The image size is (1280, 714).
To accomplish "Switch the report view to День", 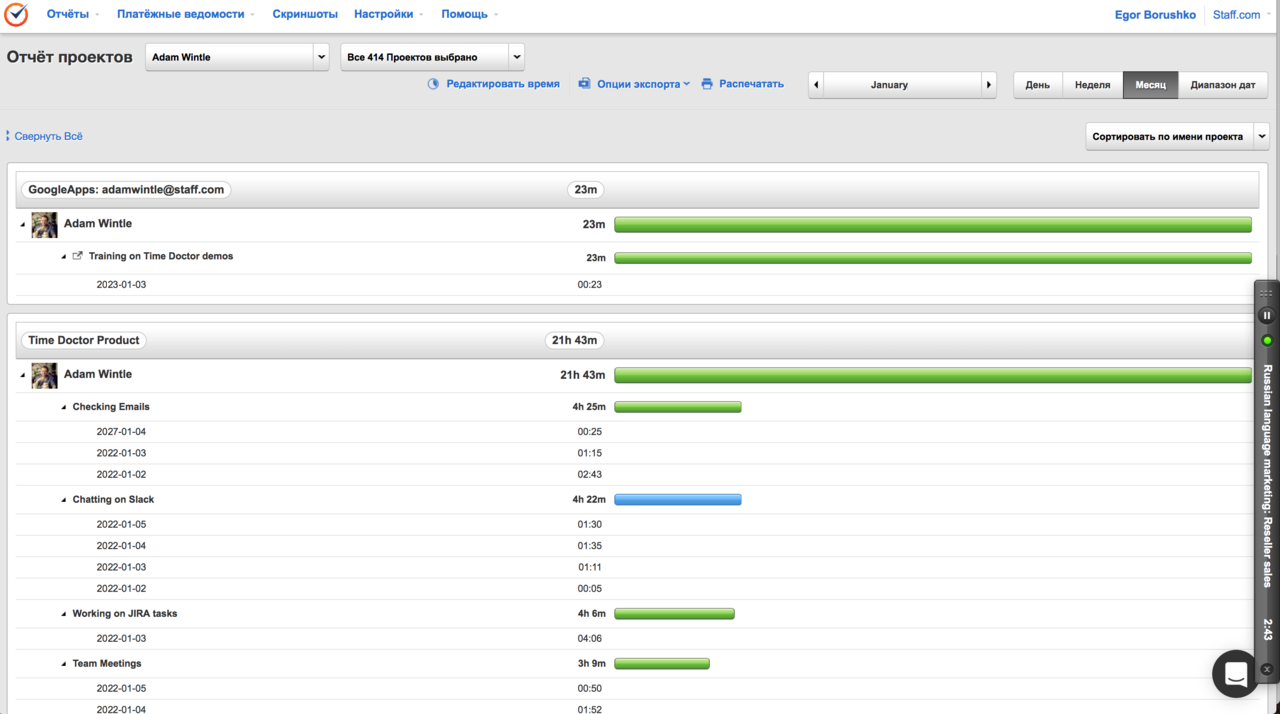I will [1038, 85].
